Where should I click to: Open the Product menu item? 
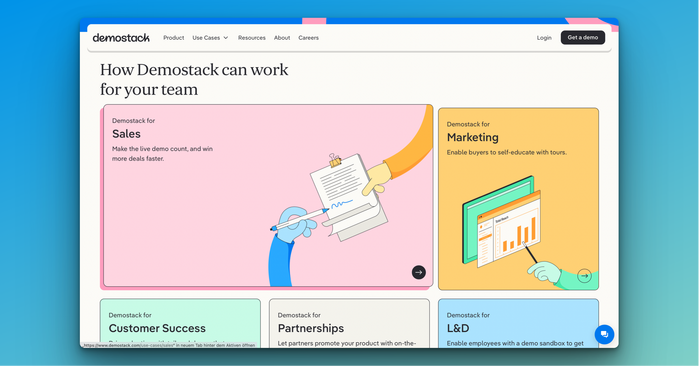tap(173, 38)
